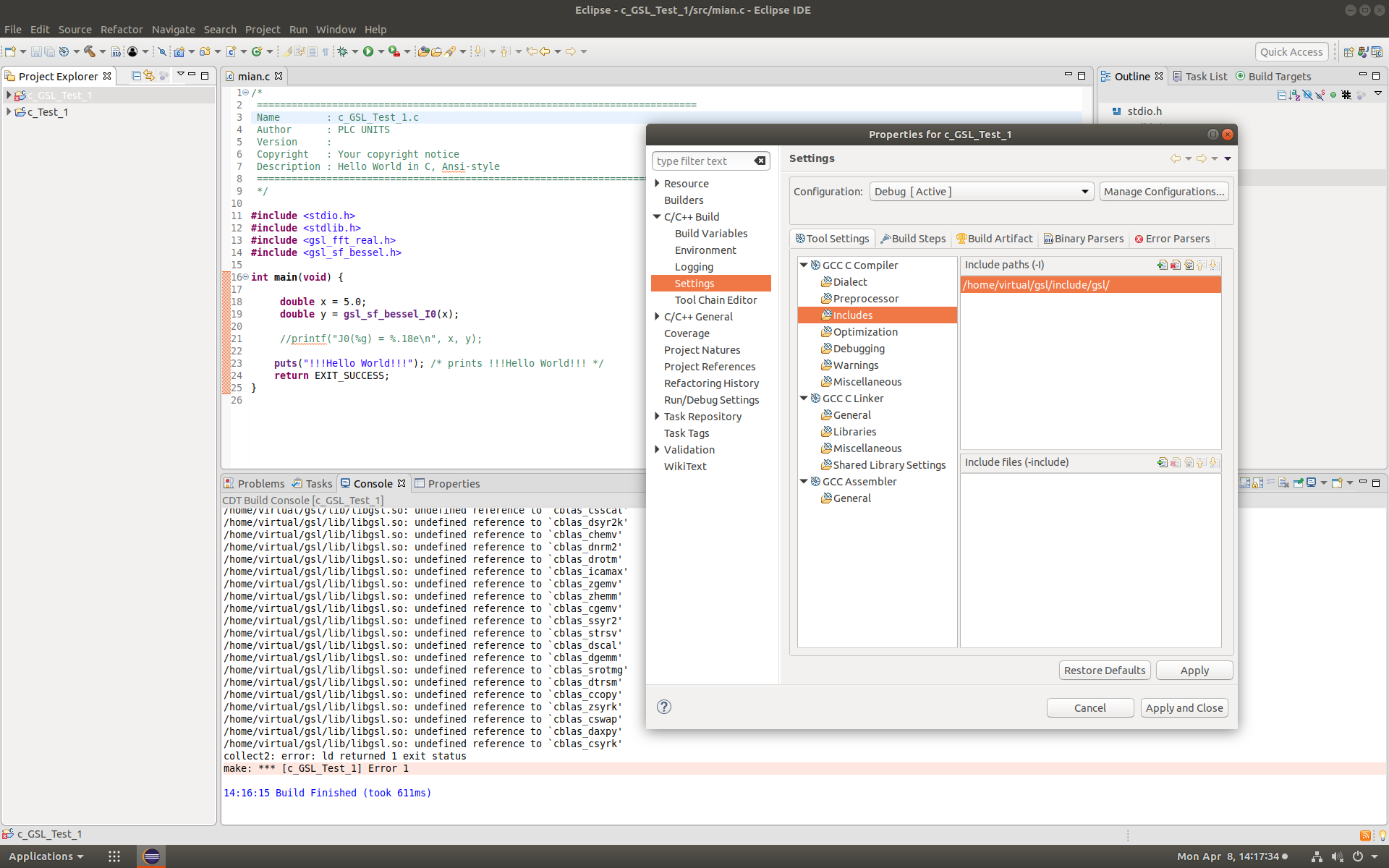Click the New C Source File icon
The height and width of the screenshot is (868, 1389).
pos(231,51)
